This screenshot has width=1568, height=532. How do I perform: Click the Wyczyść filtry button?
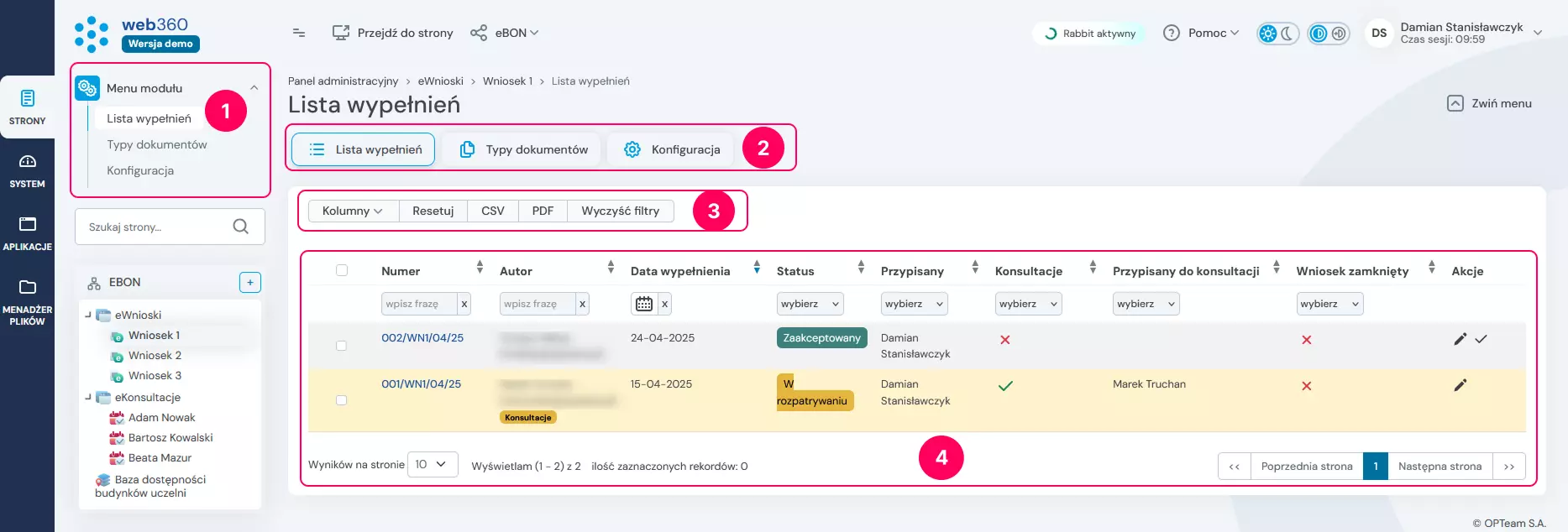point(620,211)
